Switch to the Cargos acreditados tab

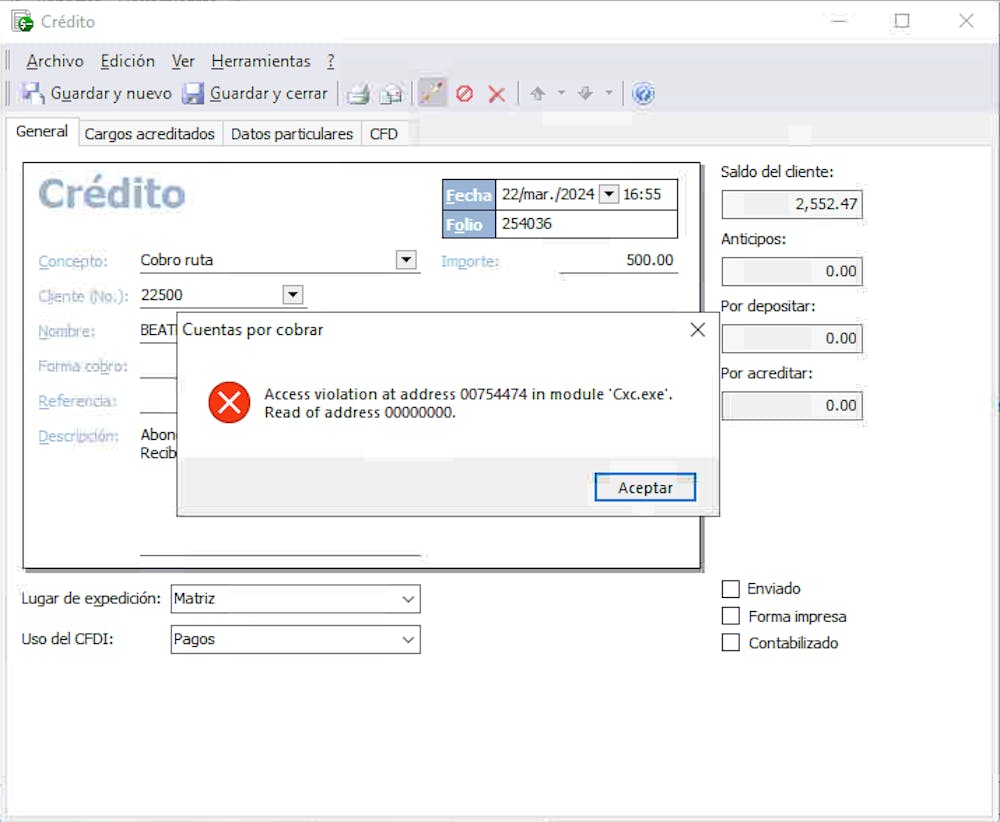pyautogui.click(x=149, y=133)
